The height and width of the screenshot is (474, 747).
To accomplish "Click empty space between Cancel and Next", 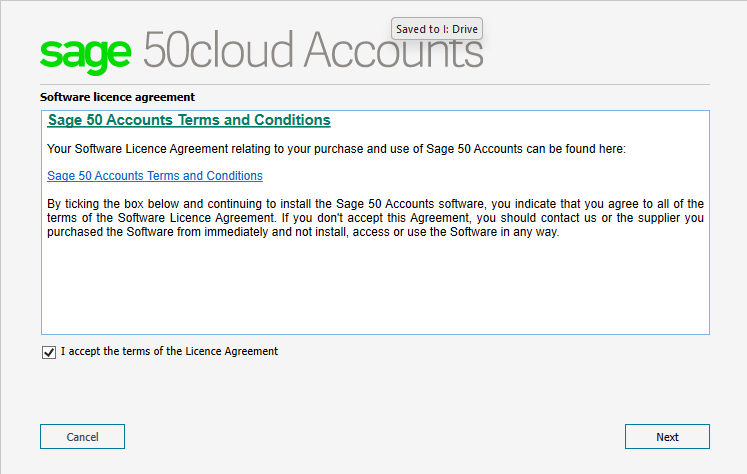I will click(375, 437).
